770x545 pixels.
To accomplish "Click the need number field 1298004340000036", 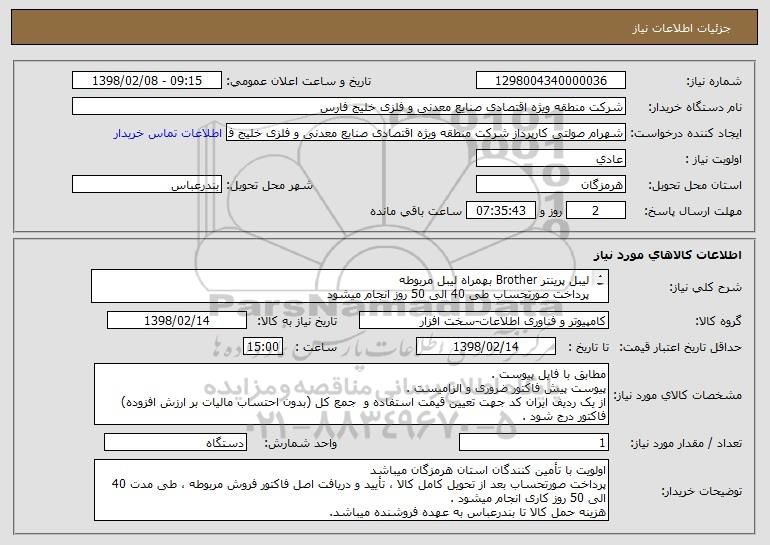I will pyautogui.click(x=550, y=81).
